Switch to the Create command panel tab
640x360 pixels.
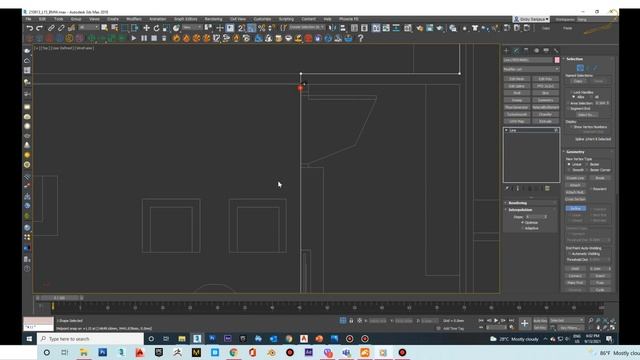point(507,51)
